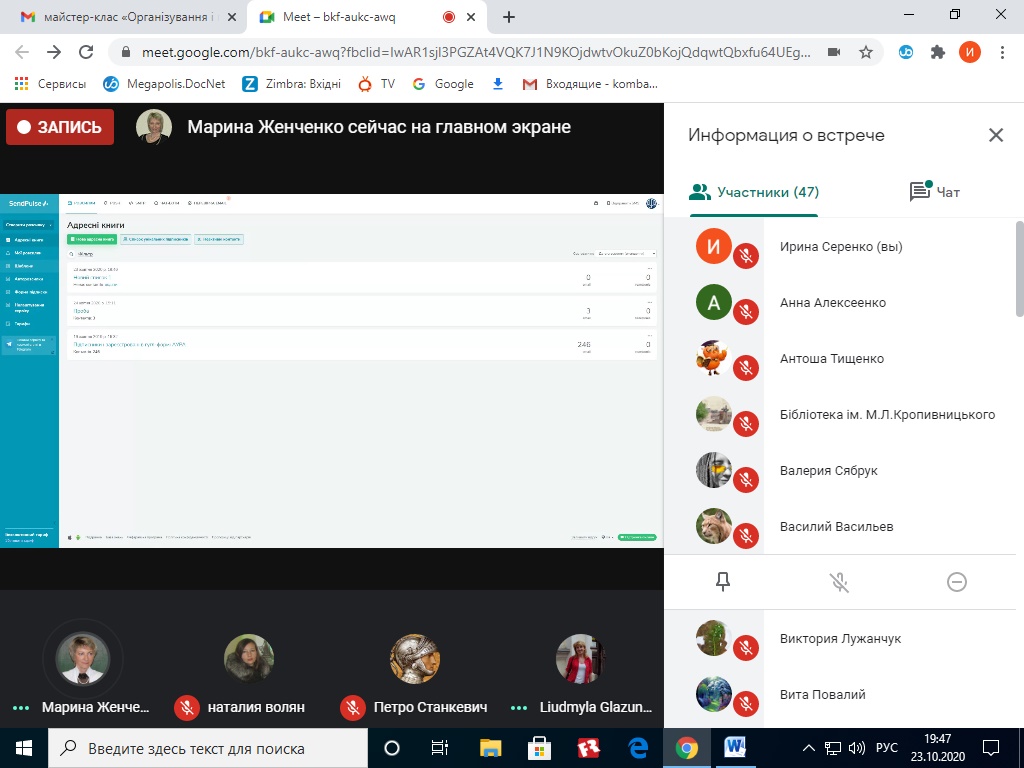Close the meeting information panel
Image resolution: width=1024 pixels, height=768 pixels.
coord(995,135)
